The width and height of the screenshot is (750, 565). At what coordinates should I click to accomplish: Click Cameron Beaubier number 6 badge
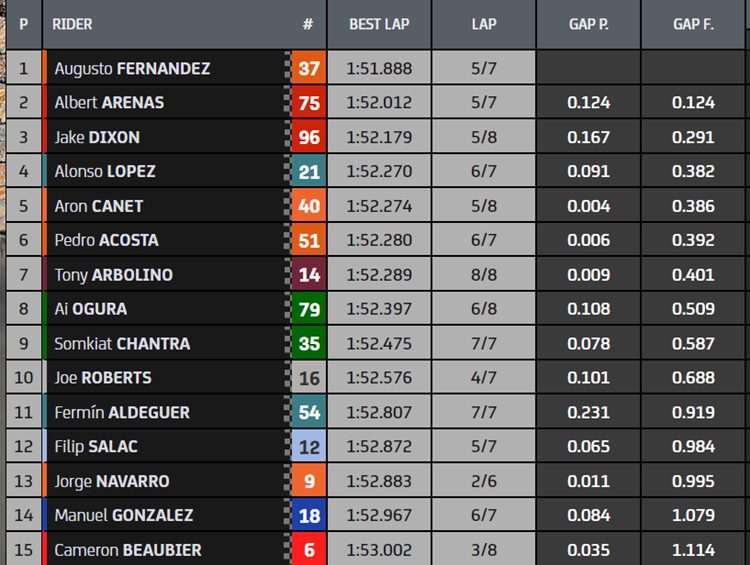point(309,549)
